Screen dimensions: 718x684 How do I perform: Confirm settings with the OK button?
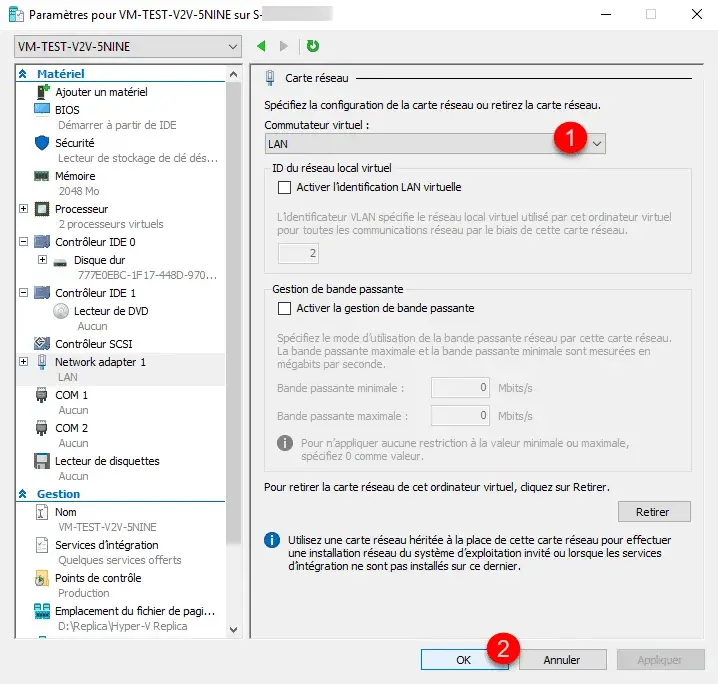click(463, 660)
